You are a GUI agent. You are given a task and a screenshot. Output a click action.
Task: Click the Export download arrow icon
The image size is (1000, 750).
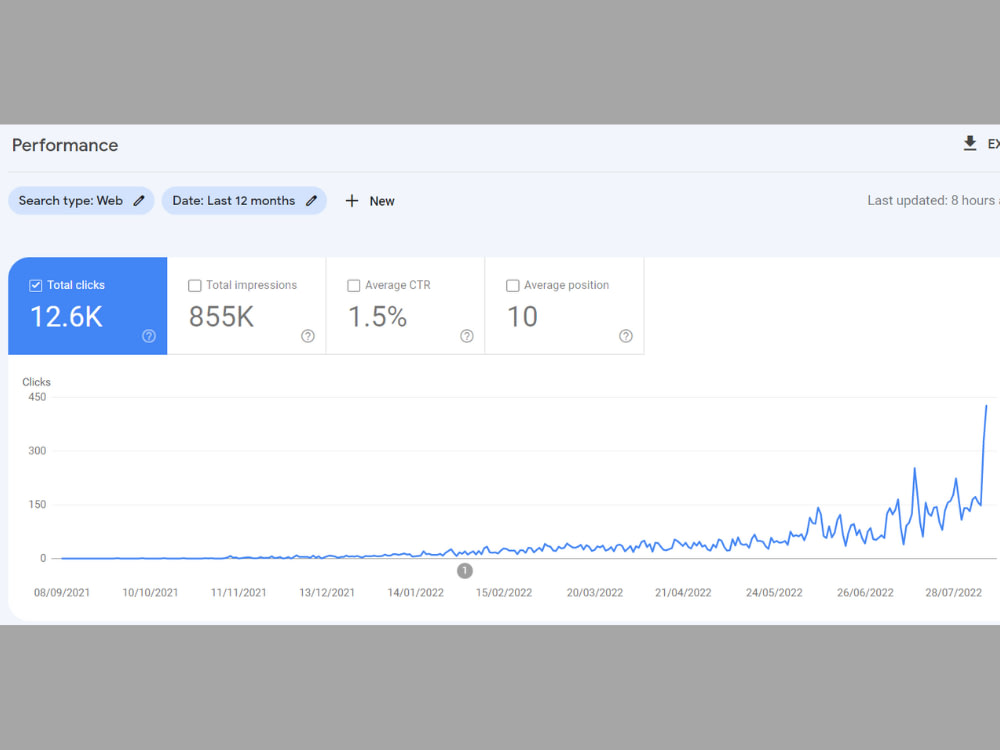[969, 143]
